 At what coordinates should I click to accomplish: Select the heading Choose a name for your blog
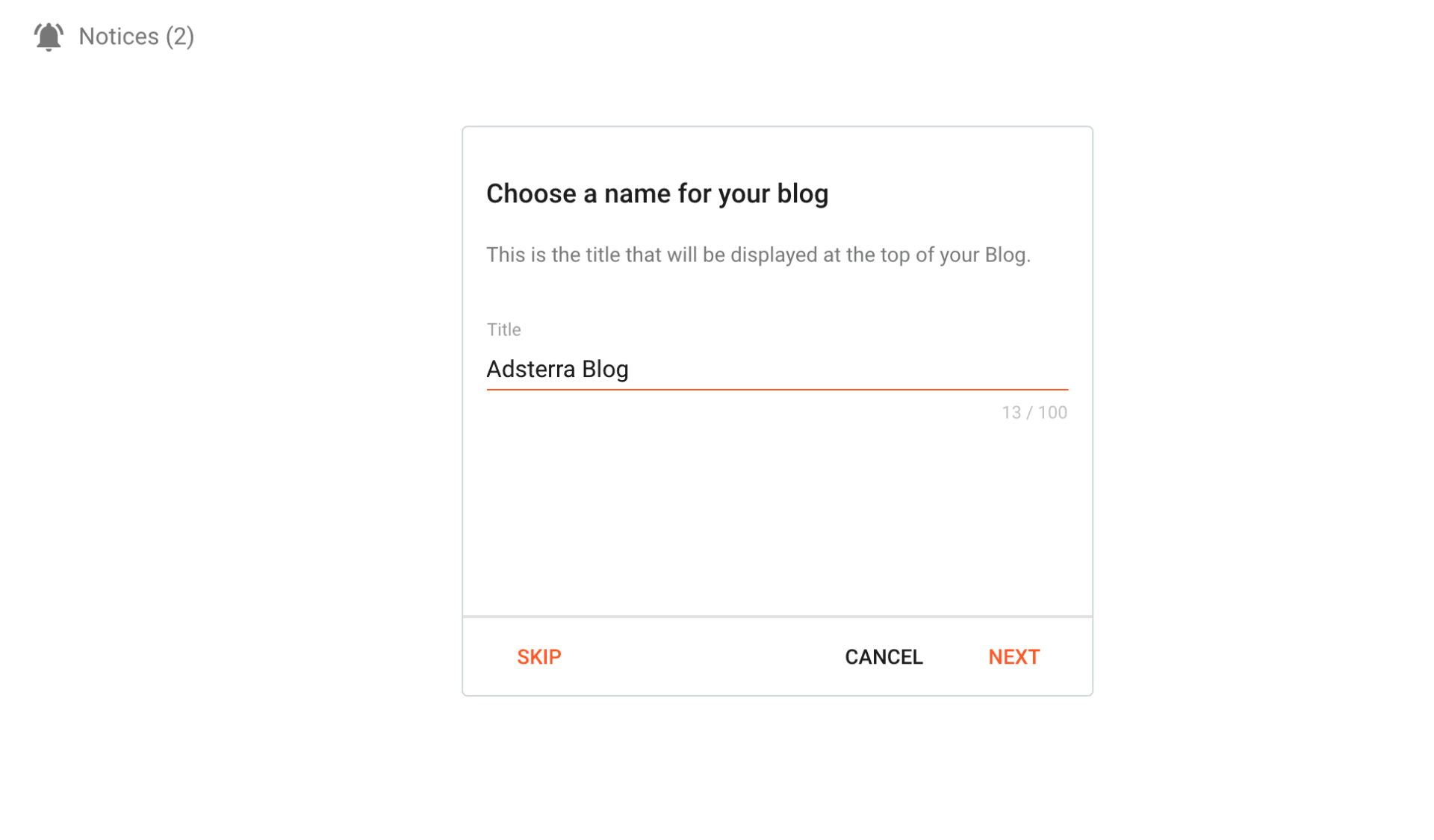tap(657, 193)
